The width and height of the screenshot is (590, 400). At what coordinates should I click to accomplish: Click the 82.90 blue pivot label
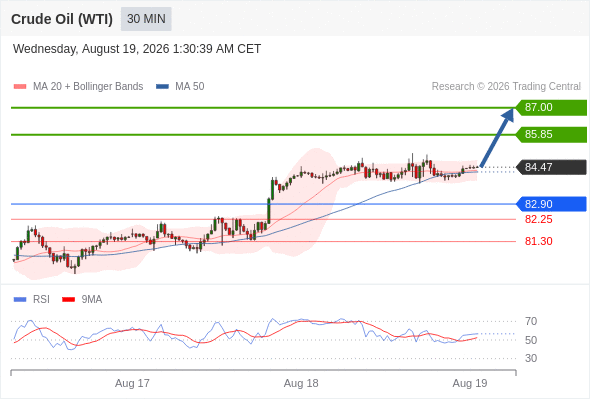(551, 204)
